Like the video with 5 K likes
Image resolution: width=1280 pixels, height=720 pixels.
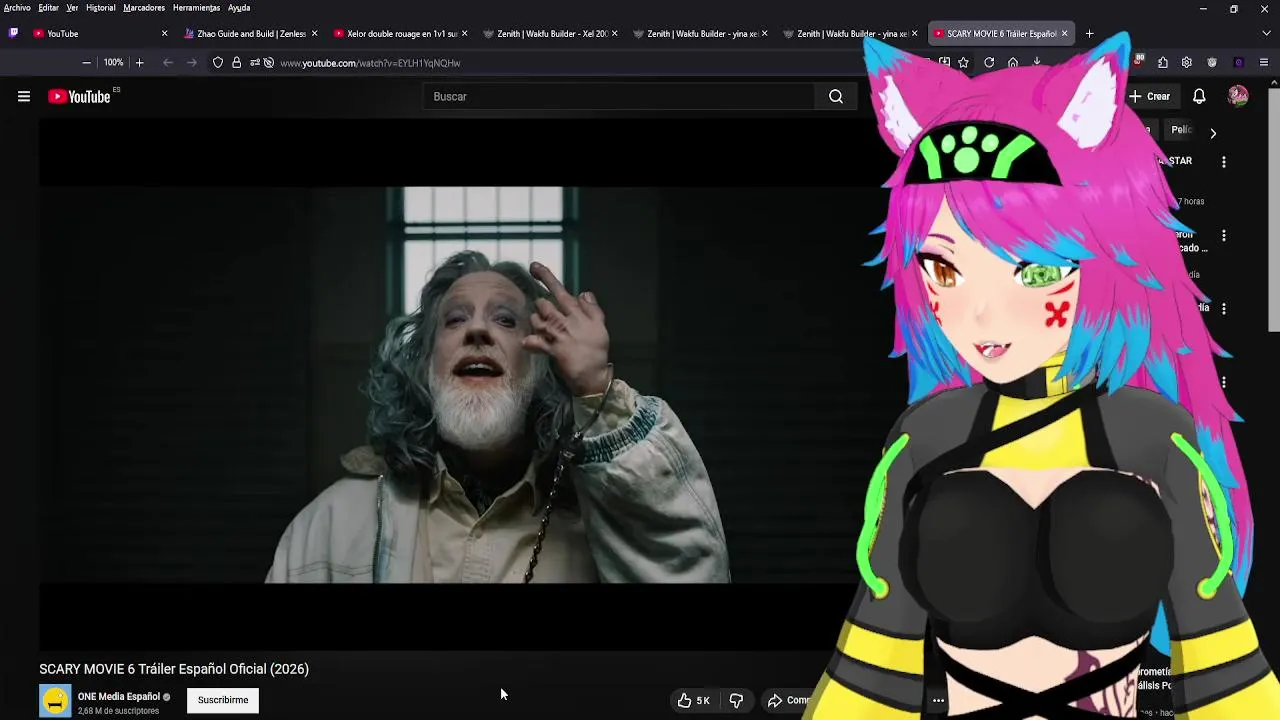pos(694,700)
